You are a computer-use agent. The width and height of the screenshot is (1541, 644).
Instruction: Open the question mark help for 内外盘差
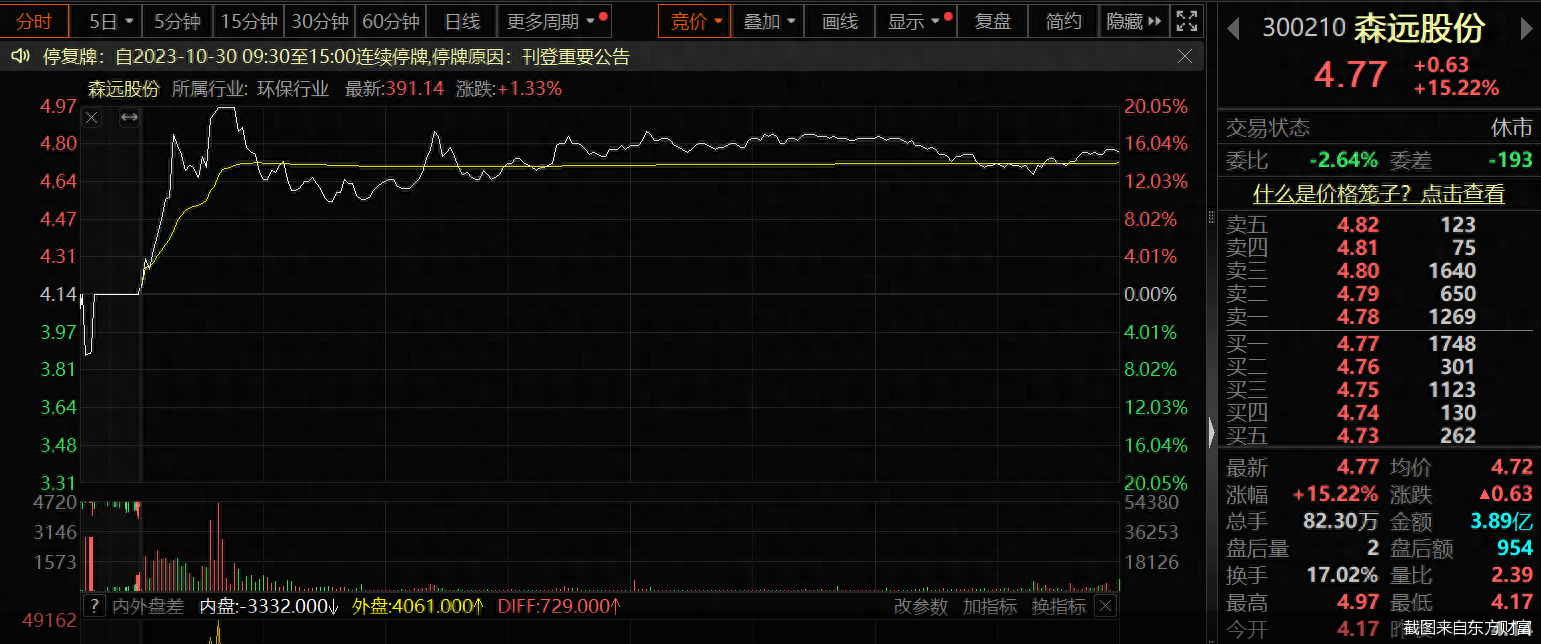(94, 606)
